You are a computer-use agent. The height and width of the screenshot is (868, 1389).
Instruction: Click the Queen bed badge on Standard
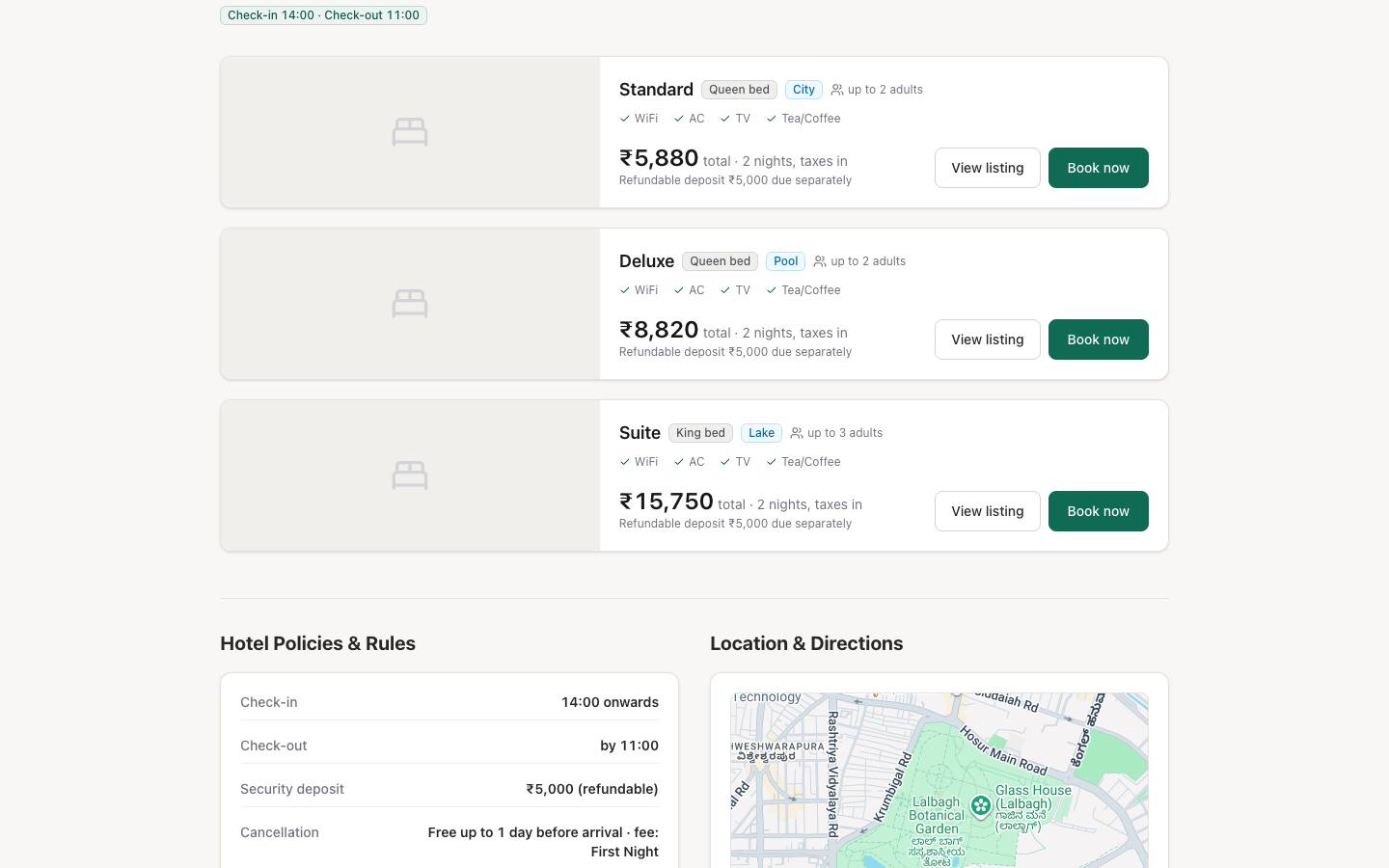pyautogui.click(x=739, y=90)
